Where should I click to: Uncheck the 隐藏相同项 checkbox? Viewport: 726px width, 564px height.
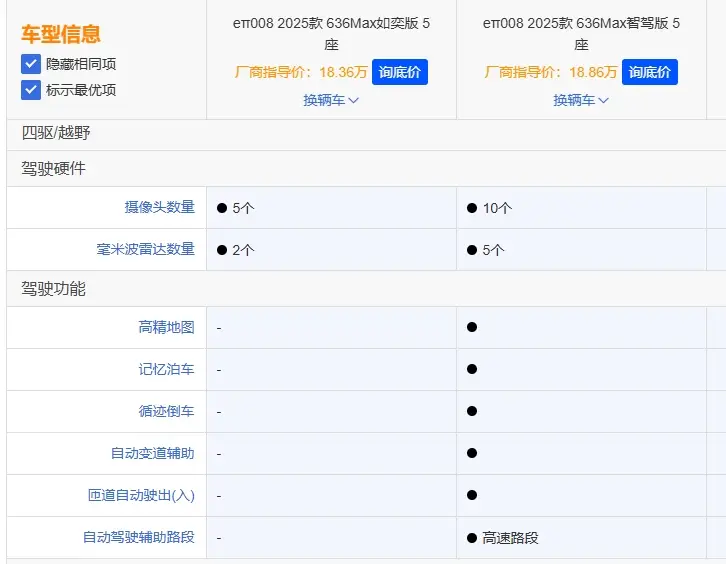(x=31, y=63)
